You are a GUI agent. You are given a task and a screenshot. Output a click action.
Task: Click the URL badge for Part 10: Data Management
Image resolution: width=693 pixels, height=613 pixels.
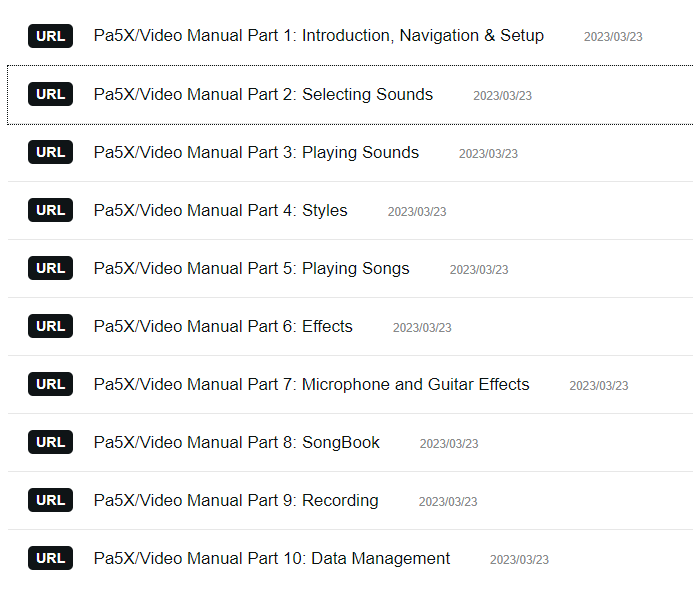(50, 558)
